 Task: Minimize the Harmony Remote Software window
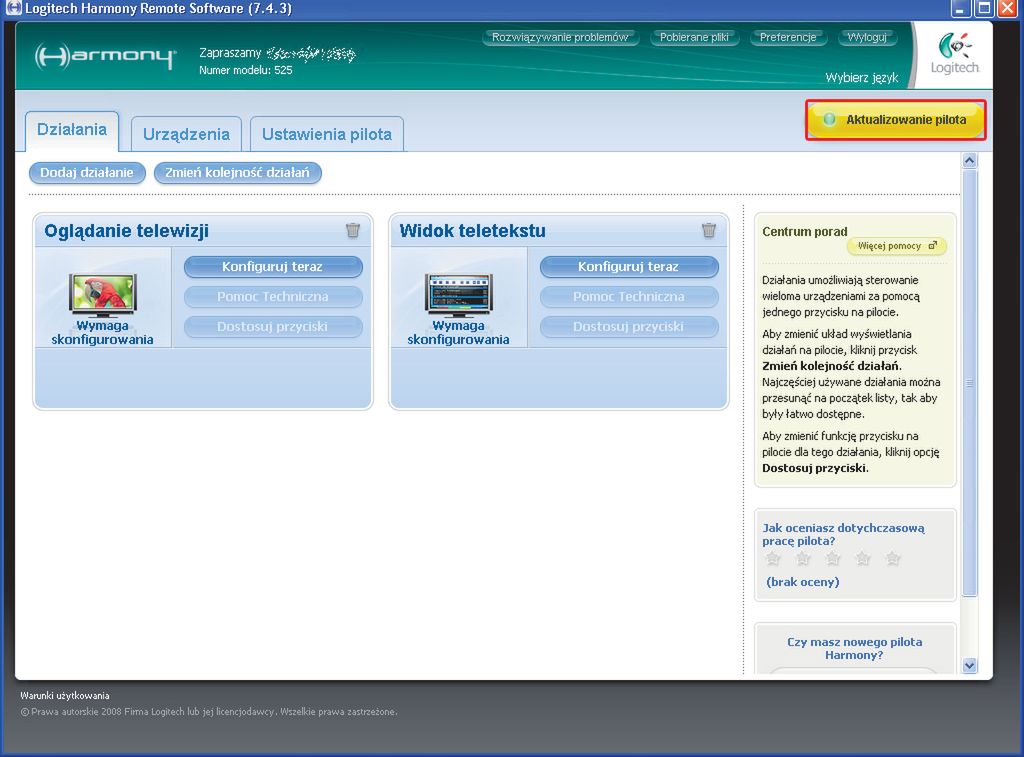(x=959, y=8)
